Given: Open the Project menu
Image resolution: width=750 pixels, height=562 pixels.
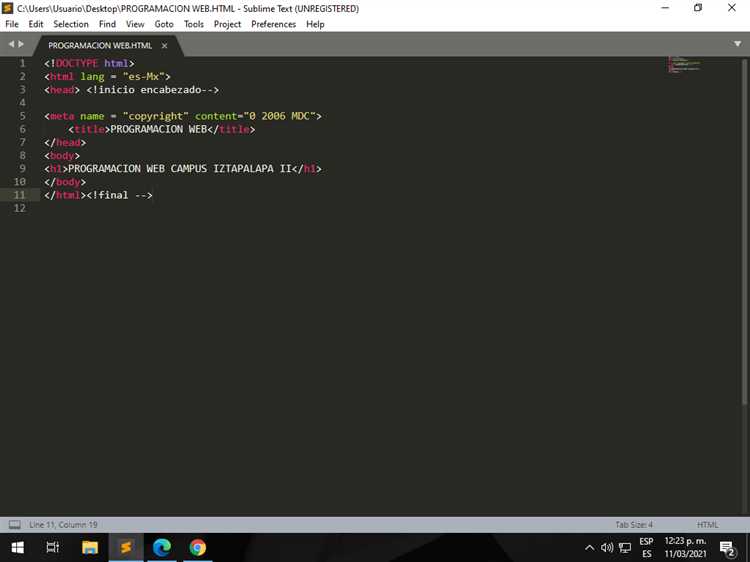Looking at the screenshot, I should tap(227, 24).
